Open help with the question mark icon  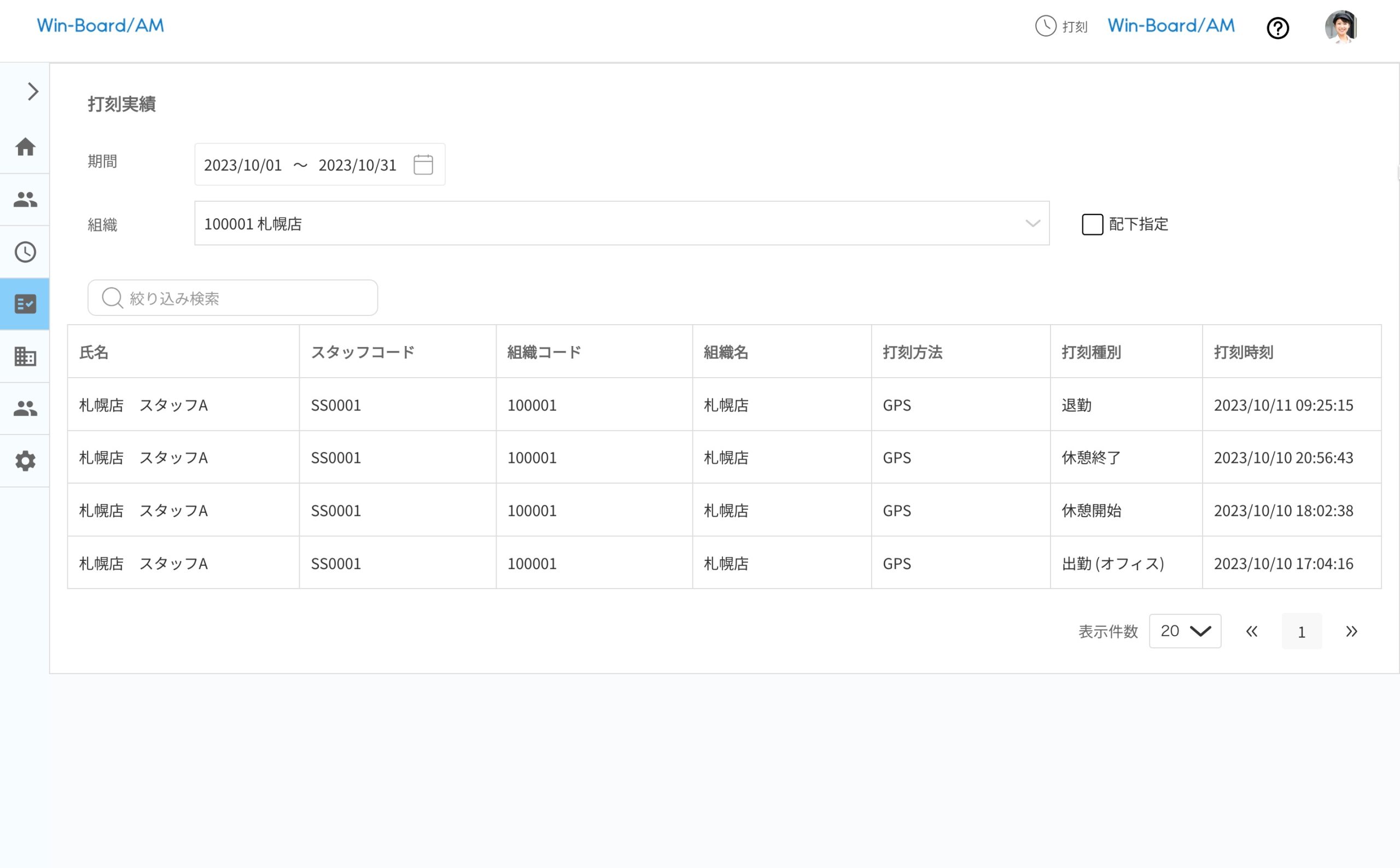pos(1278,28)
